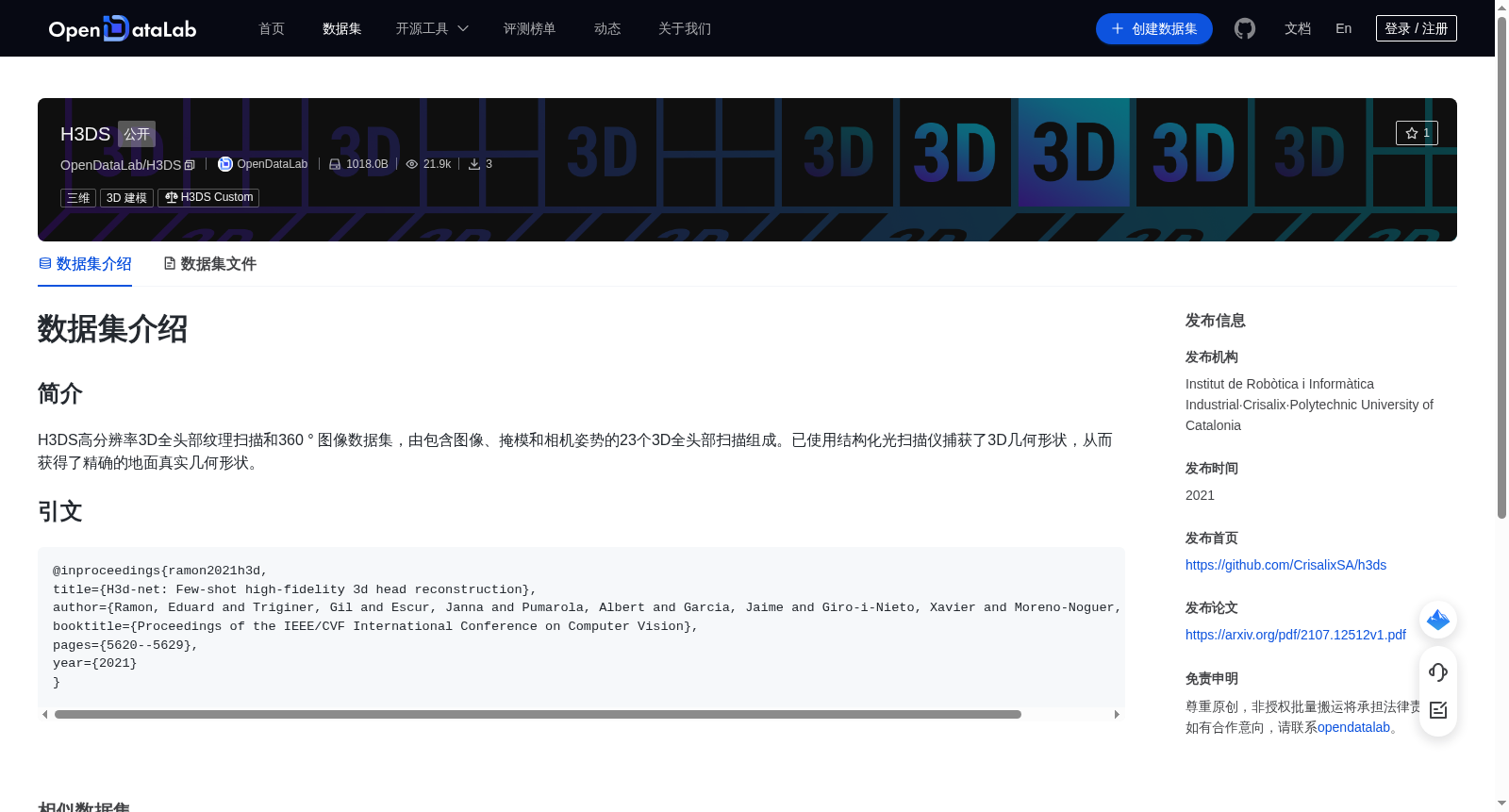Click the page vertical scrollbar thumb
The height and width of the screenshot is (812, 1509).
[1501, 267]
